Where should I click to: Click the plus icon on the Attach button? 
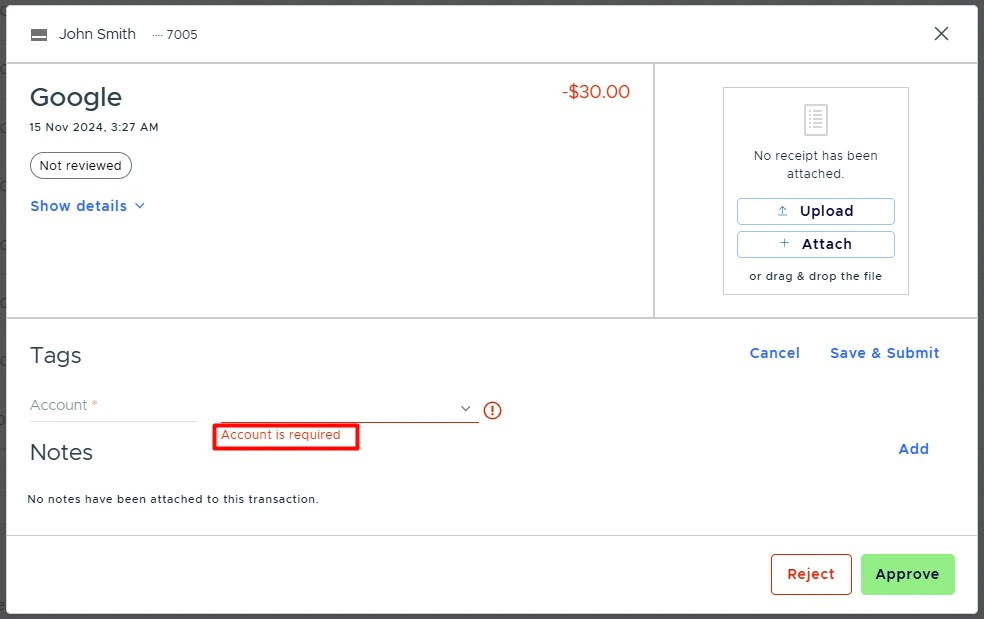785,244
